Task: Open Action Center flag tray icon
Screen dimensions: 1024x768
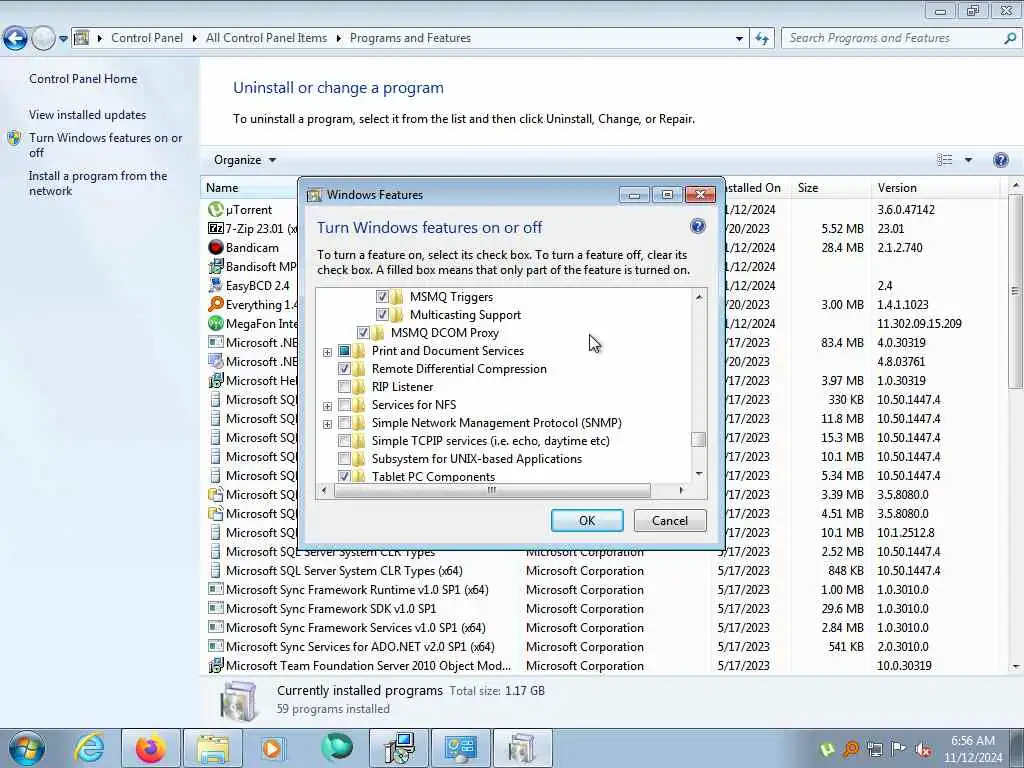Action: [x=899, y=750]
